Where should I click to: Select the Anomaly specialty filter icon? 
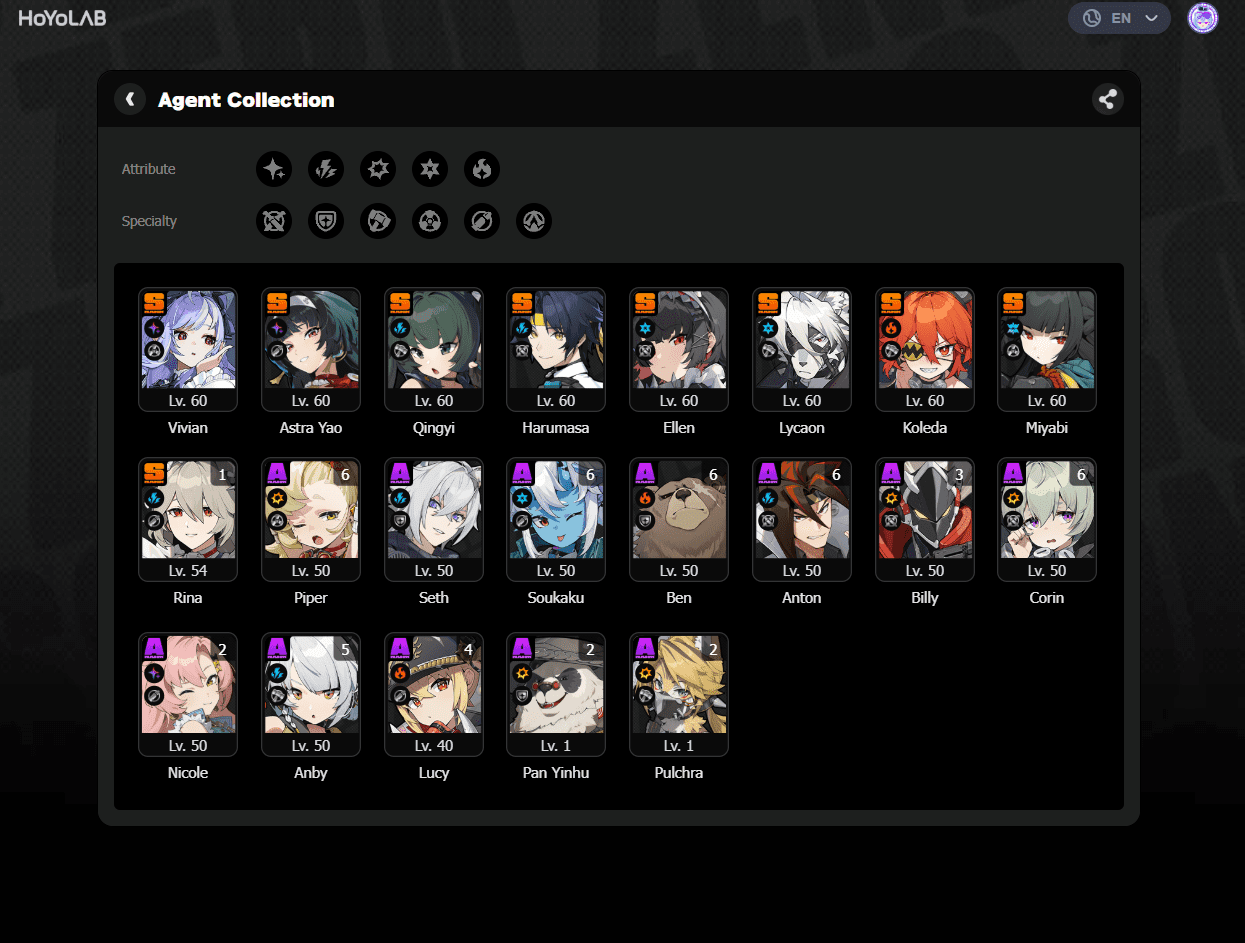pyautogui.click(x=430, y=221)
